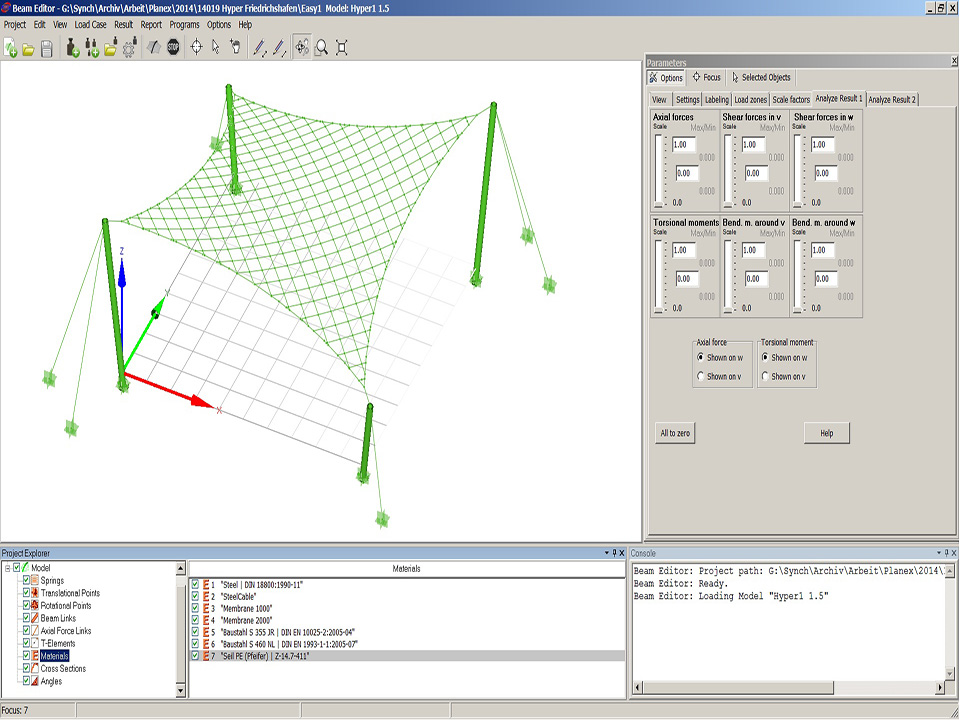This screenshot has height=720, width=960.
Task: Switch to the Scale factors tab
Action: 791,100
